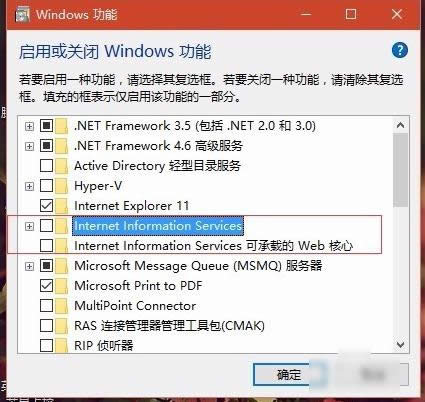Click the folder icon beside Internet Explorer 11
Image resolution: width=425 pixels, height=402 pixels.
[61, 206]
